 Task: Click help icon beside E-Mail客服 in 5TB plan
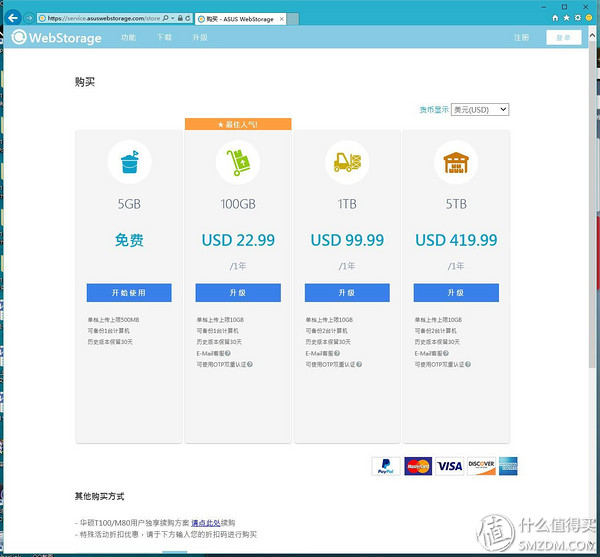[446, 353]
